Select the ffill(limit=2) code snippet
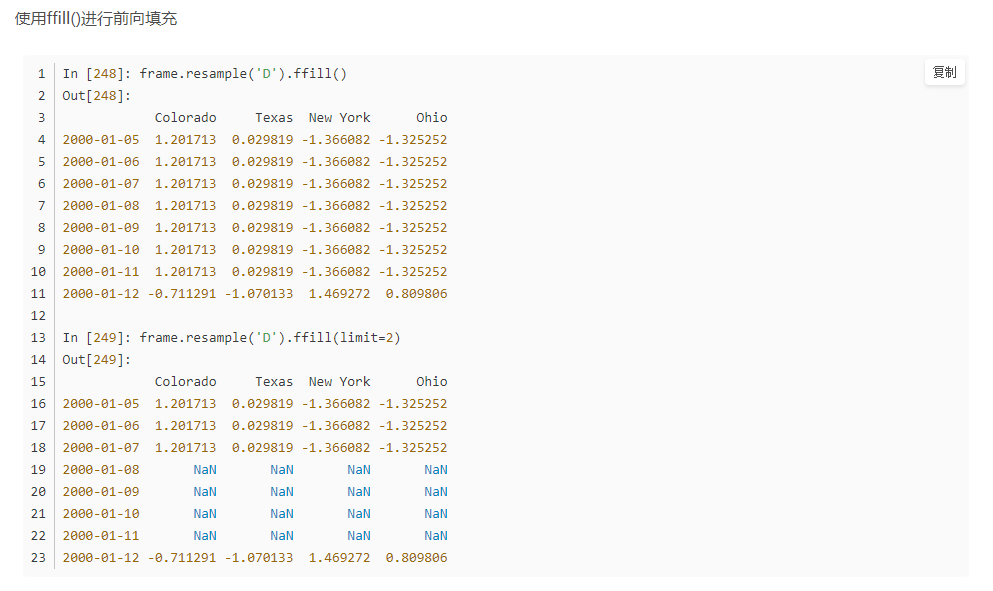Viewport: 993px width, 591px height. click(350, 337)
